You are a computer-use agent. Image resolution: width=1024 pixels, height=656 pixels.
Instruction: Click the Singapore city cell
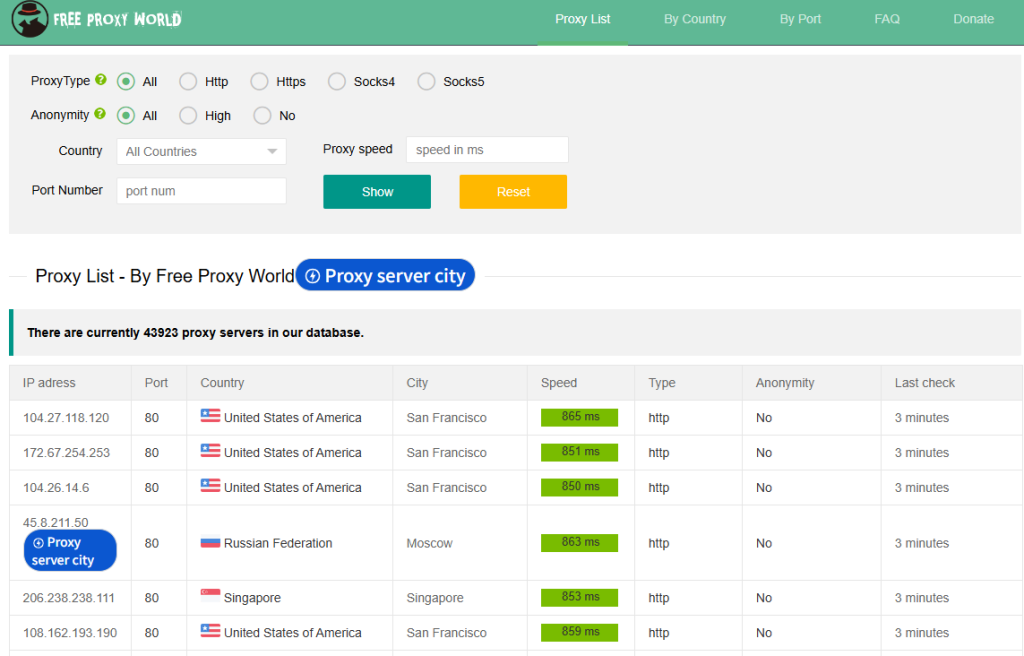click(x=435, y=598)
